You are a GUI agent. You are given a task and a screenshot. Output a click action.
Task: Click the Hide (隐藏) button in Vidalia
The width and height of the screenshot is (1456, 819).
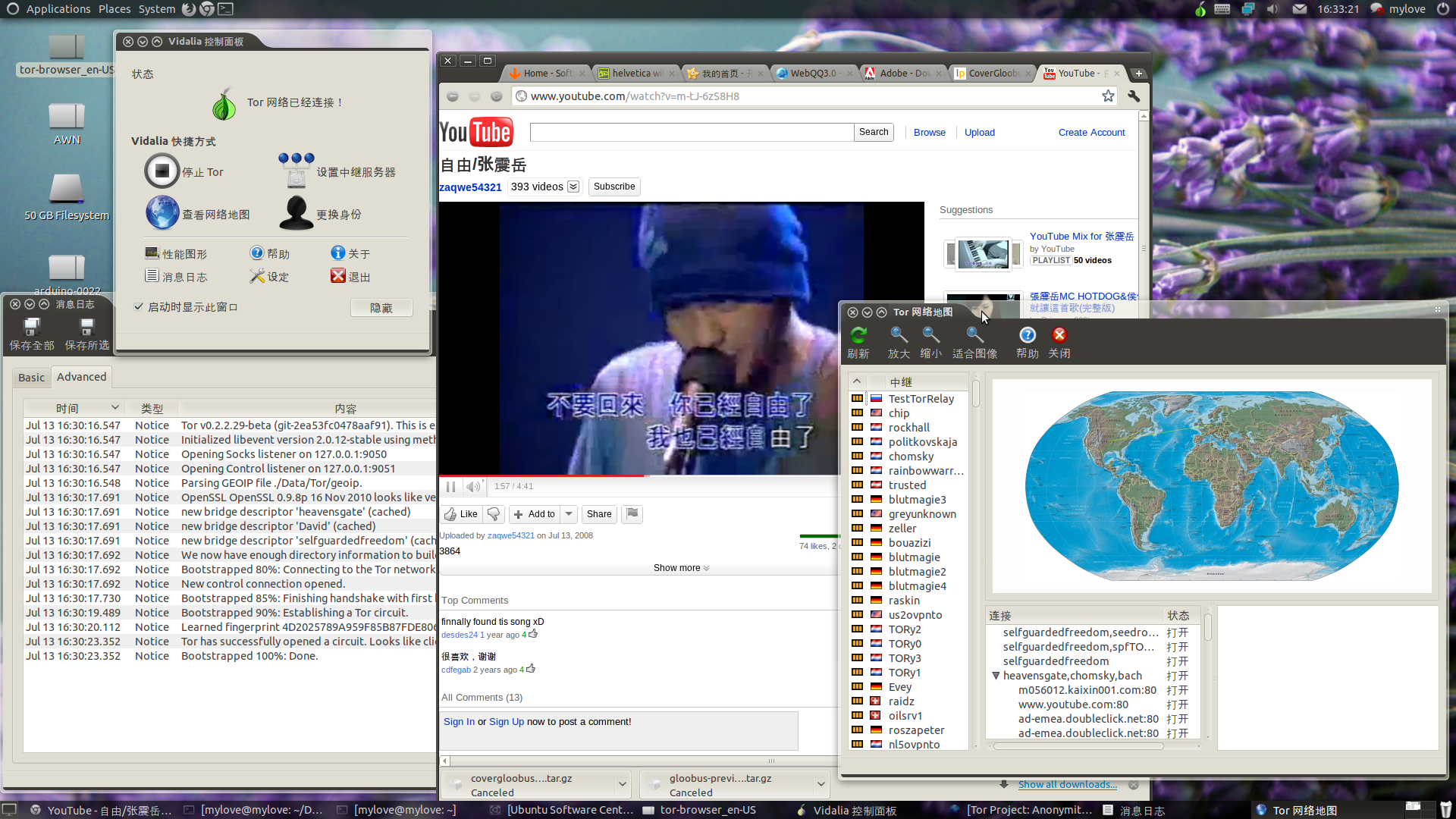point(381,308)
